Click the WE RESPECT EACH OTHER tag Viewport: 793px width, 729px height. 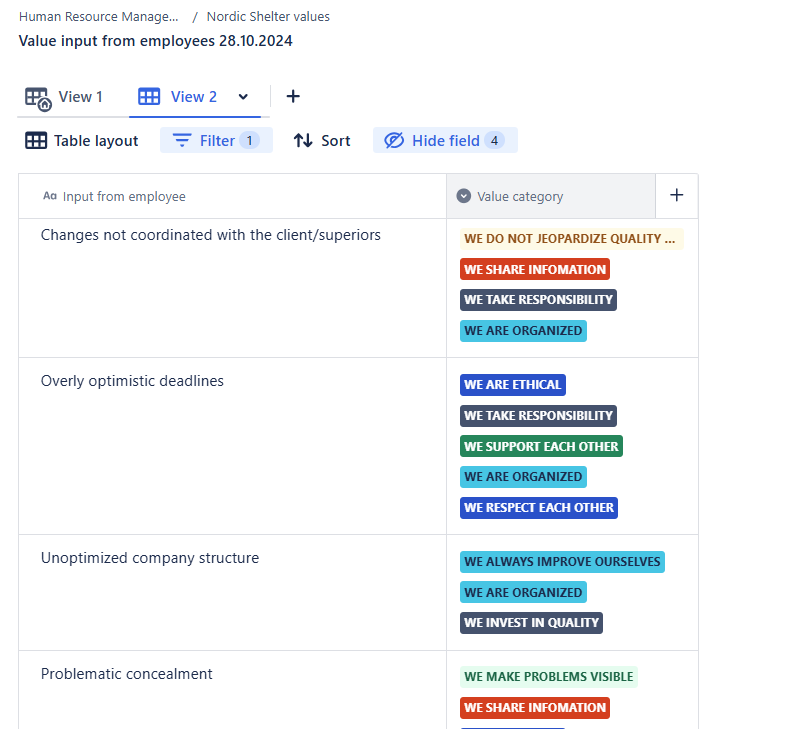tap(539, 508)
